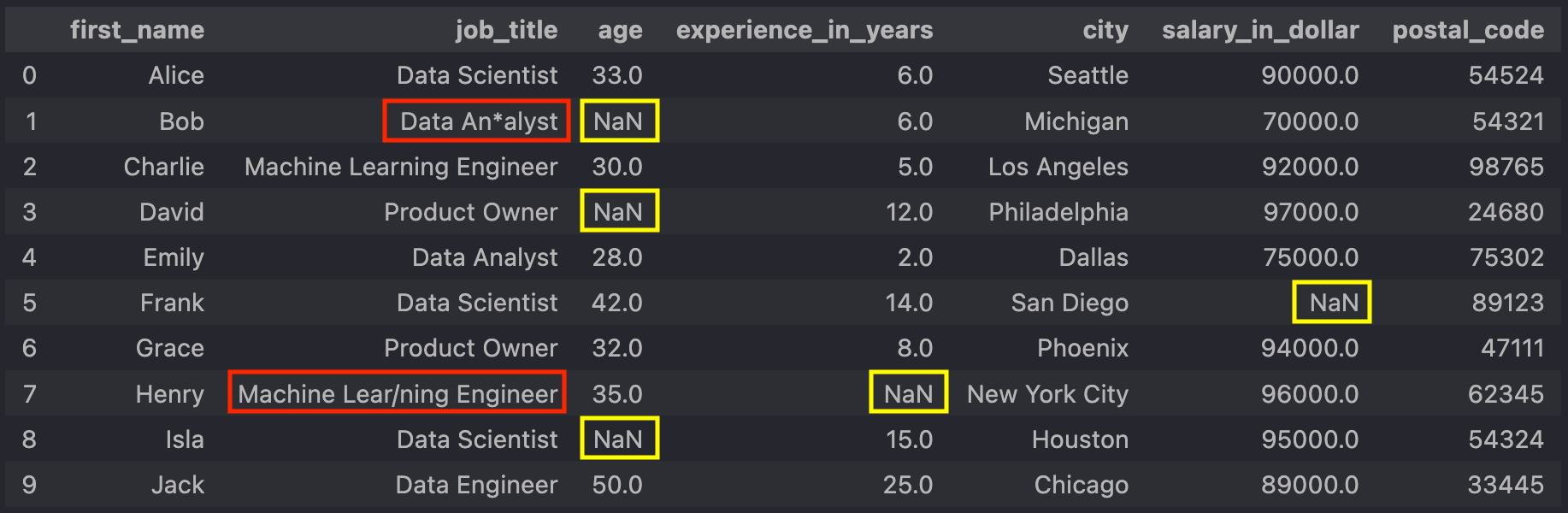Select the job_title column header

point(506,30)
